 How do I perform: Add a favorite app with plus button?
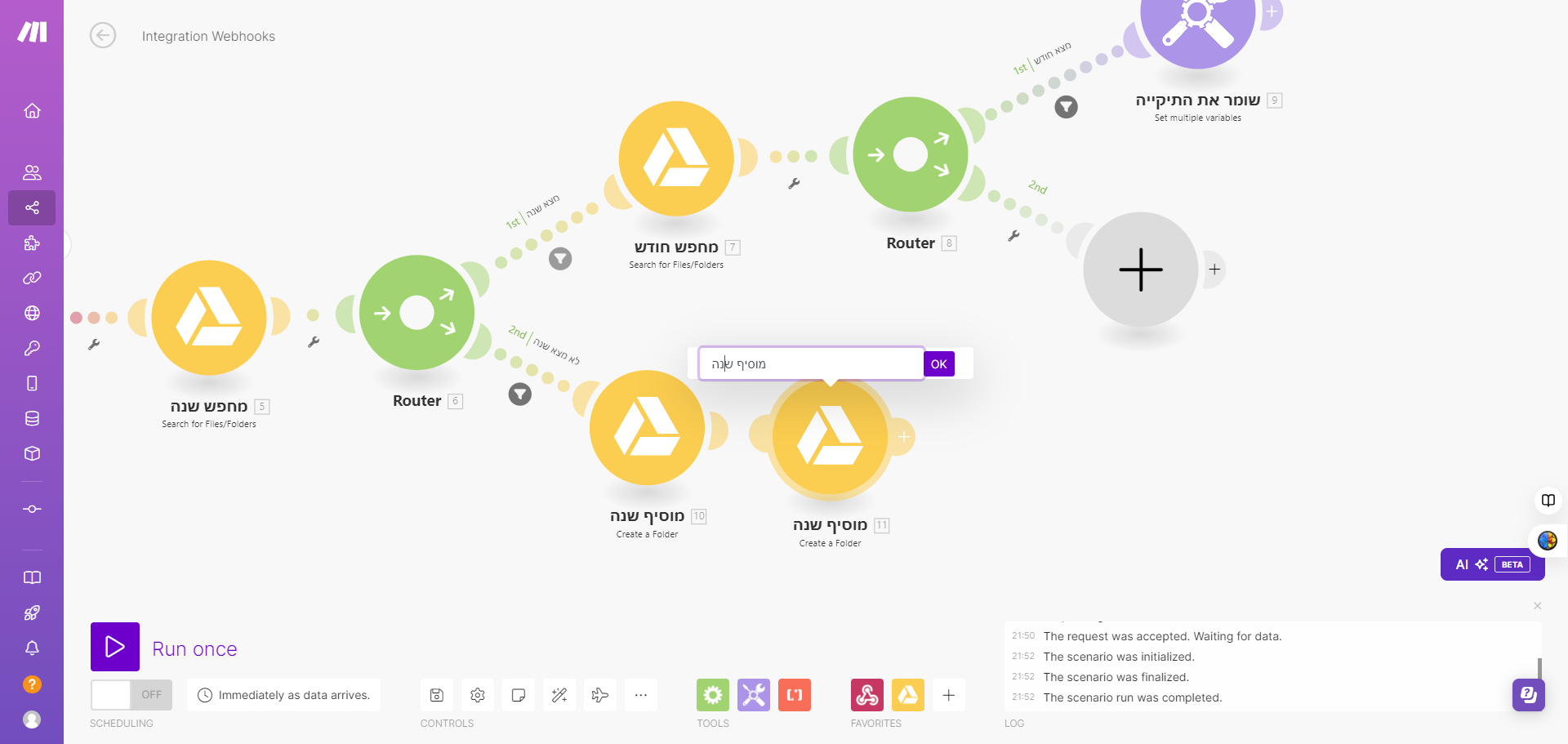(x=949, y=695)
